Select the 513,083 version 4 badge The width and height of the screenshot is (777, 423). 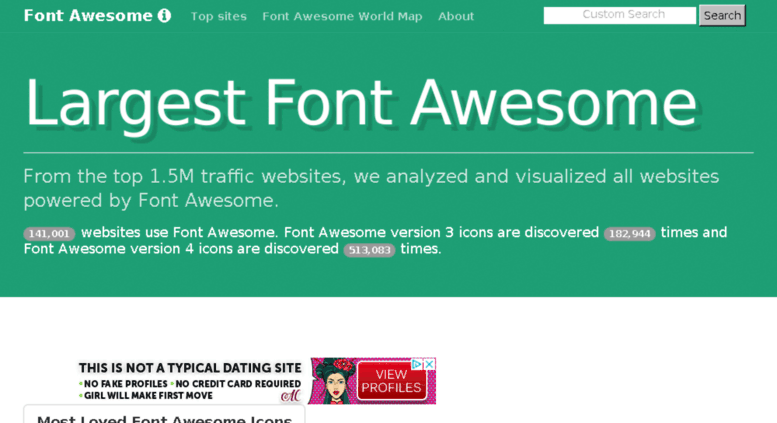(369, 250)
